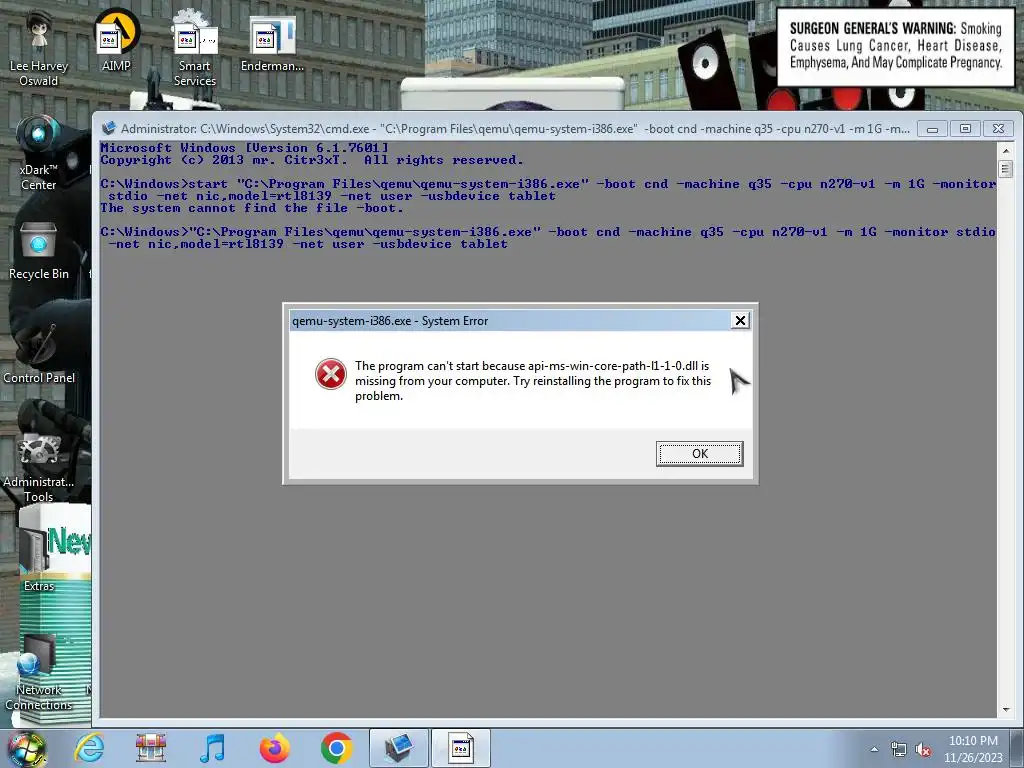This screenshot has height=768, width=1024.
Task: Click the muted volume tray icon
Action: [x=923, y=750]
